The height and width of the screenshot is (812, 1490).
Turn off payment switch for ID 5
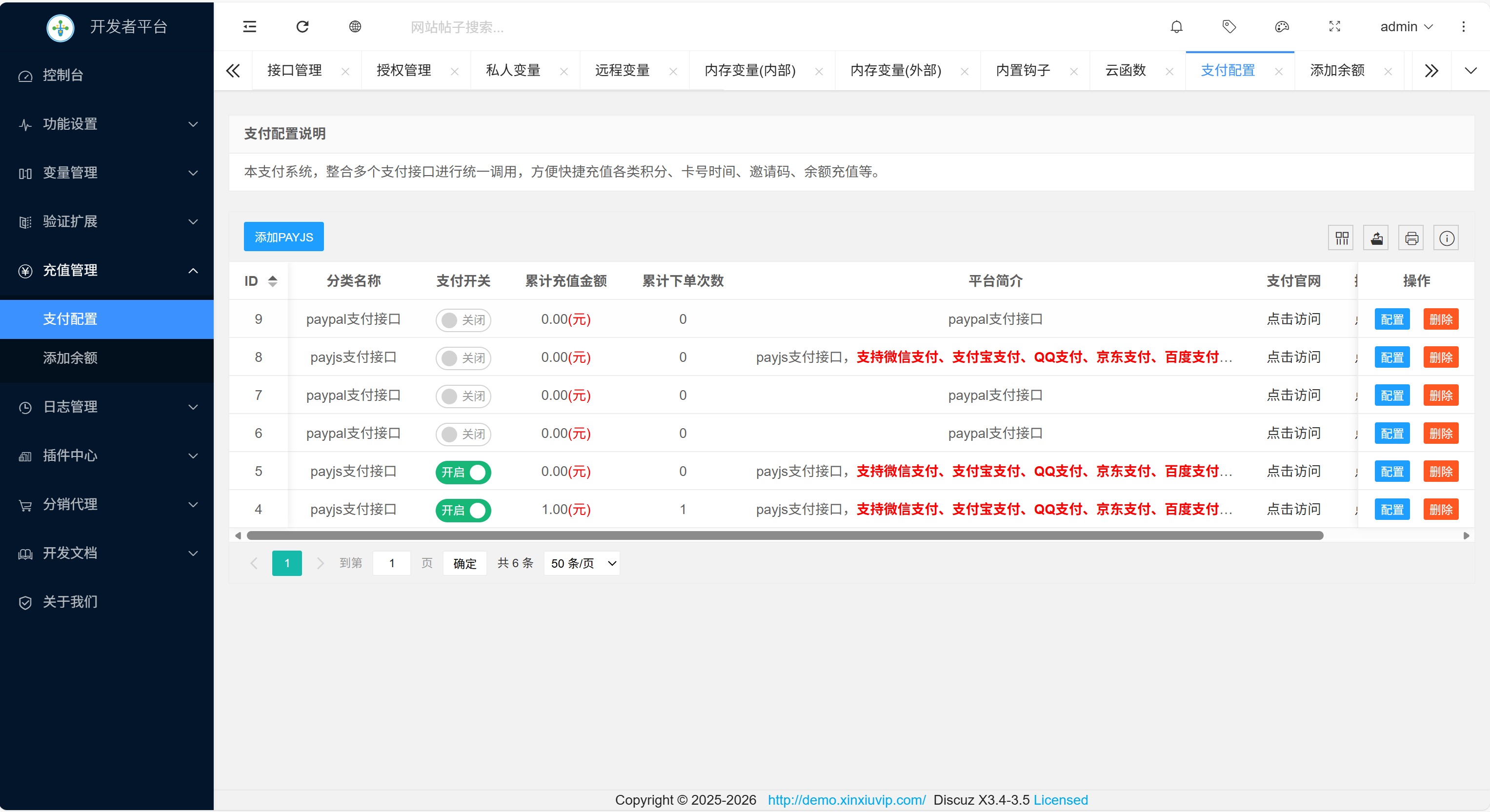(x=463, y=472)
